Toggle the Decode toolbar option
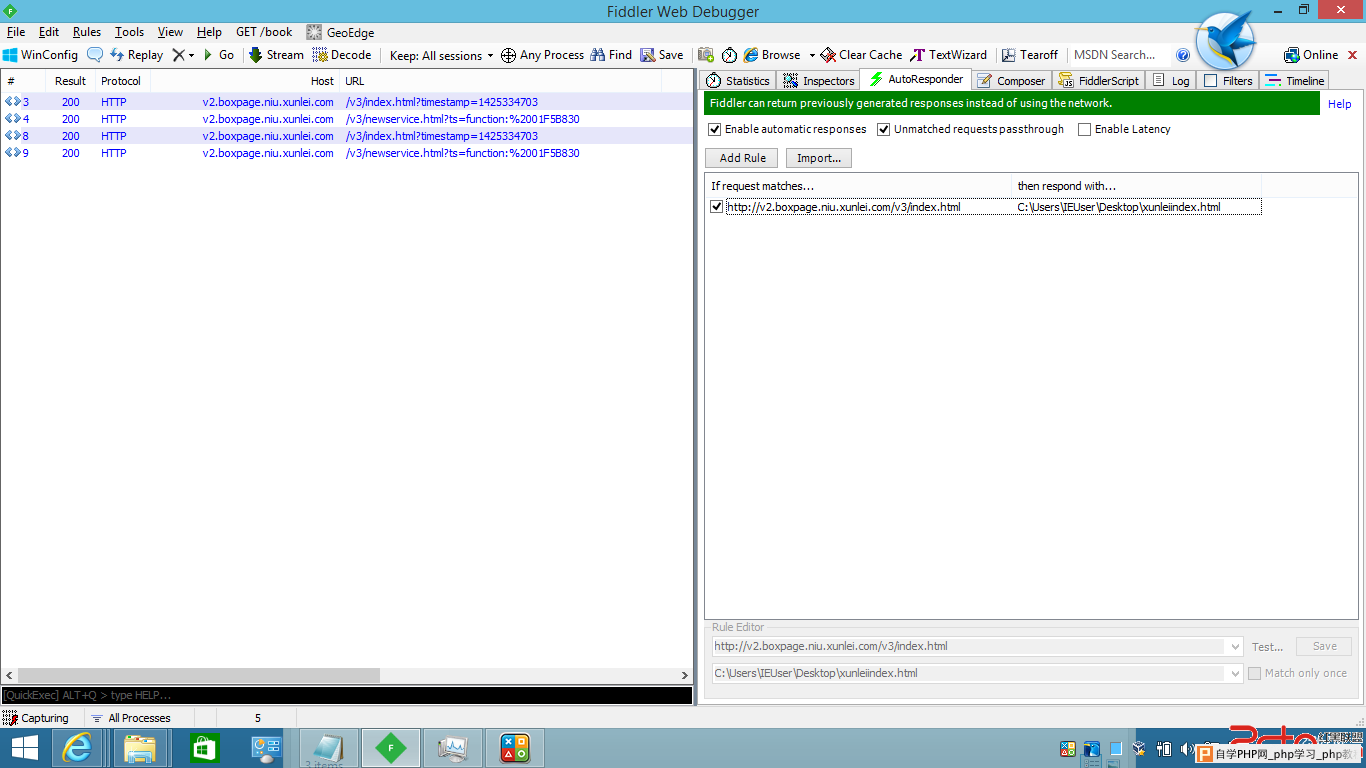 pyautogui.click(x=342, y=55)
